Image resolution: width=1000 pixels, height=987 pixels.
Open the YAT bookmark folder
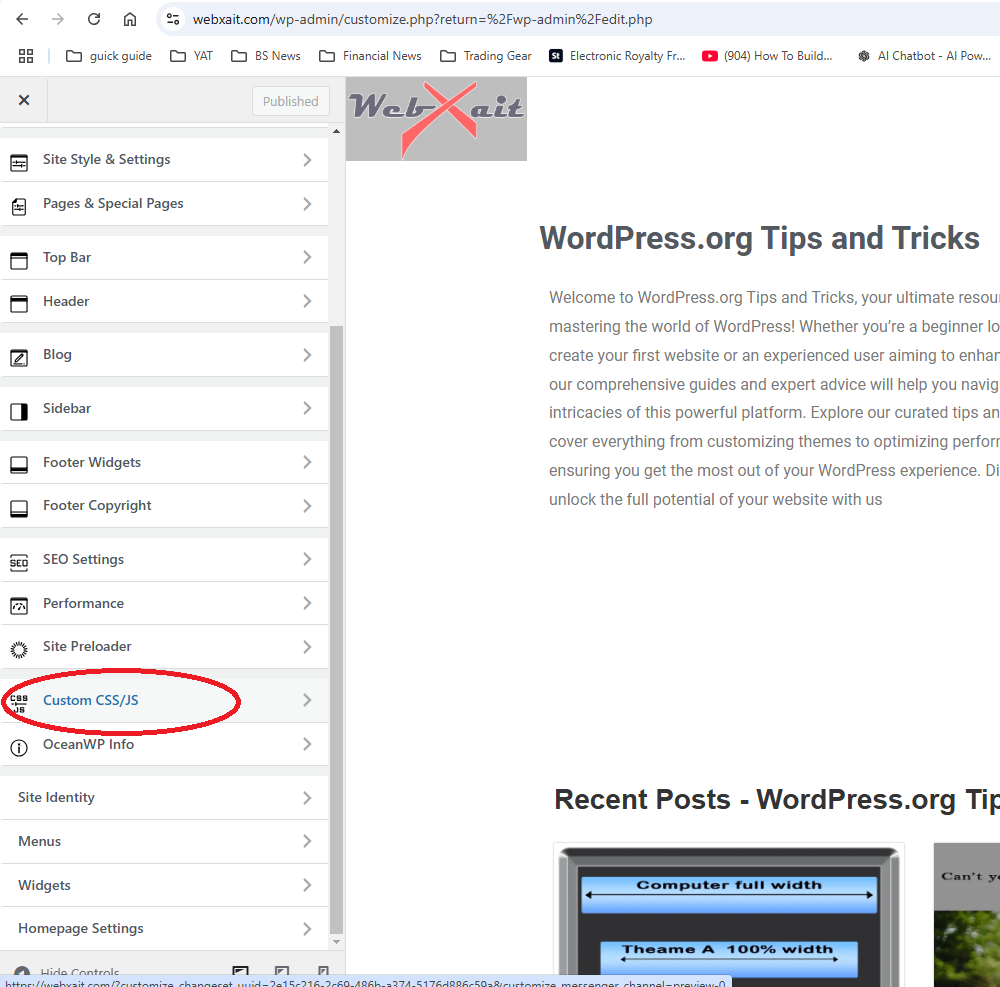pos(191,56)
